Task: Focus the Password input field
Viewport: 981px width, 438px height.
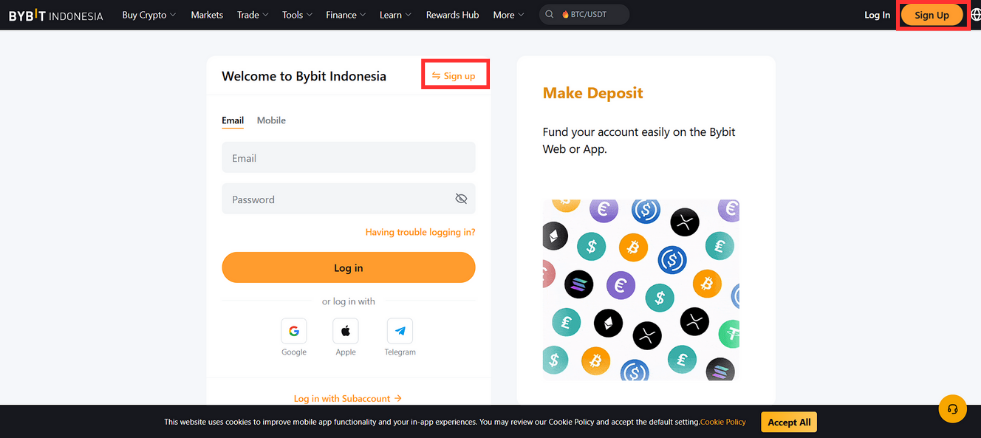Action: tap(348, 199)
